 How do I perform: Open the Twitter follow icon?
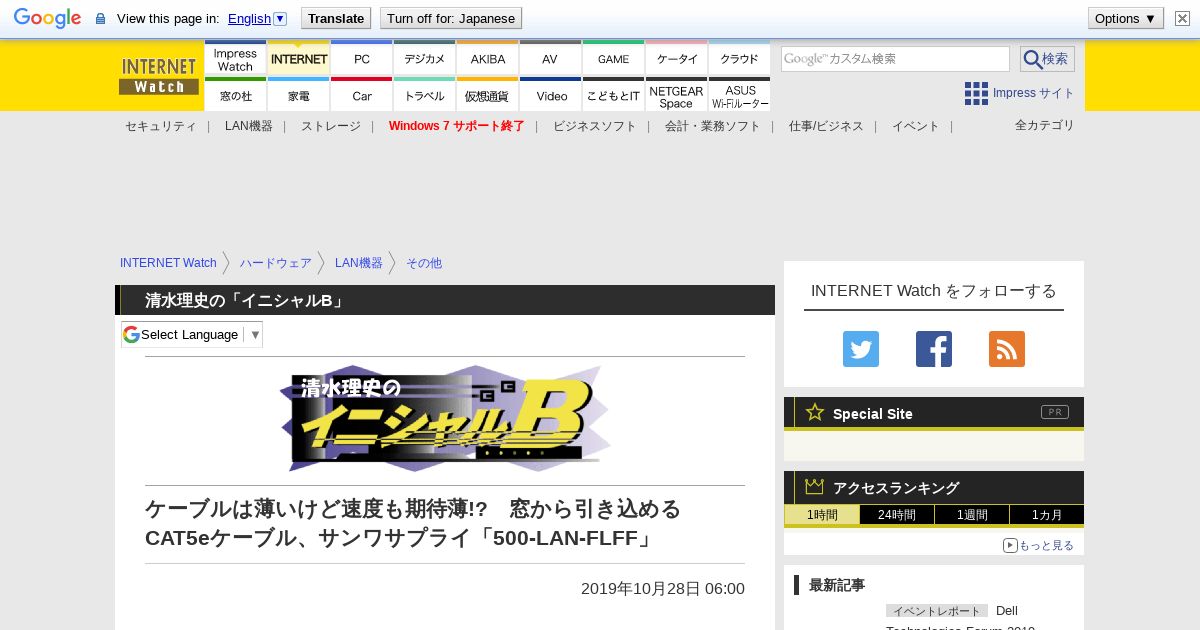pos(861,349)
